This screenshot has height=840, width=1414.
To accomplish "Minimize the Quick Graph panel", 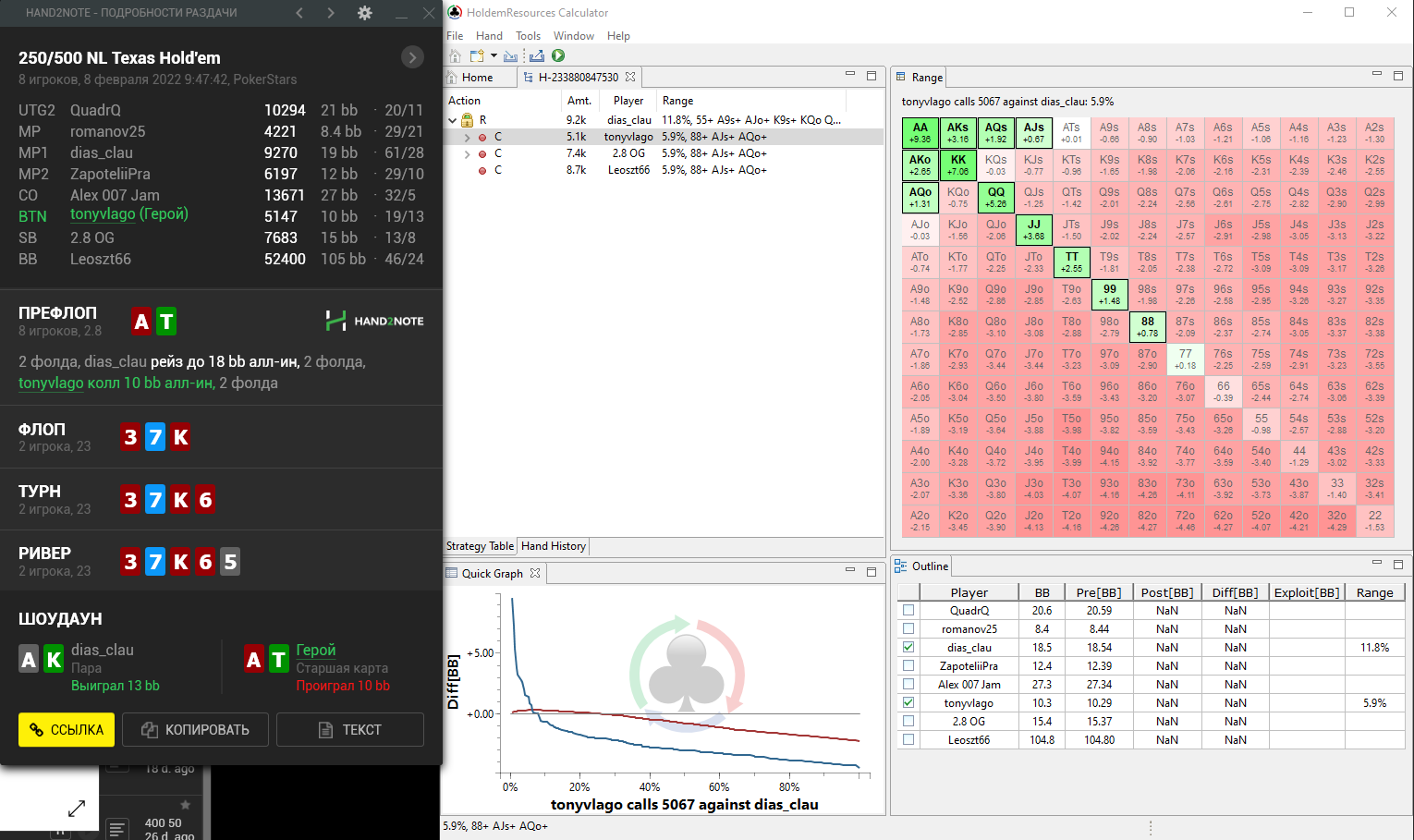I will (850, 570).
